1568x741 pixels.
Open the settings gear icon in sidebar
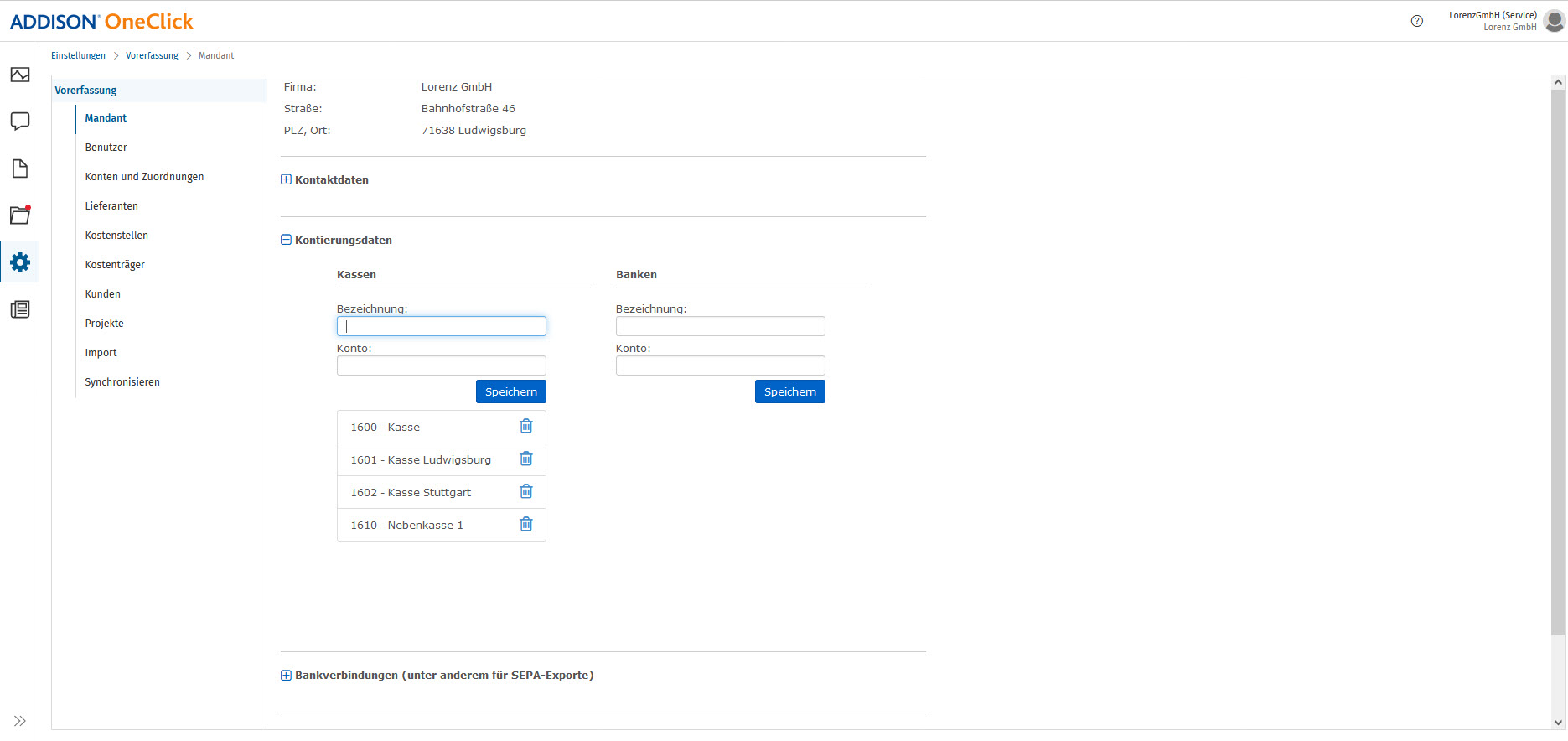20,262
